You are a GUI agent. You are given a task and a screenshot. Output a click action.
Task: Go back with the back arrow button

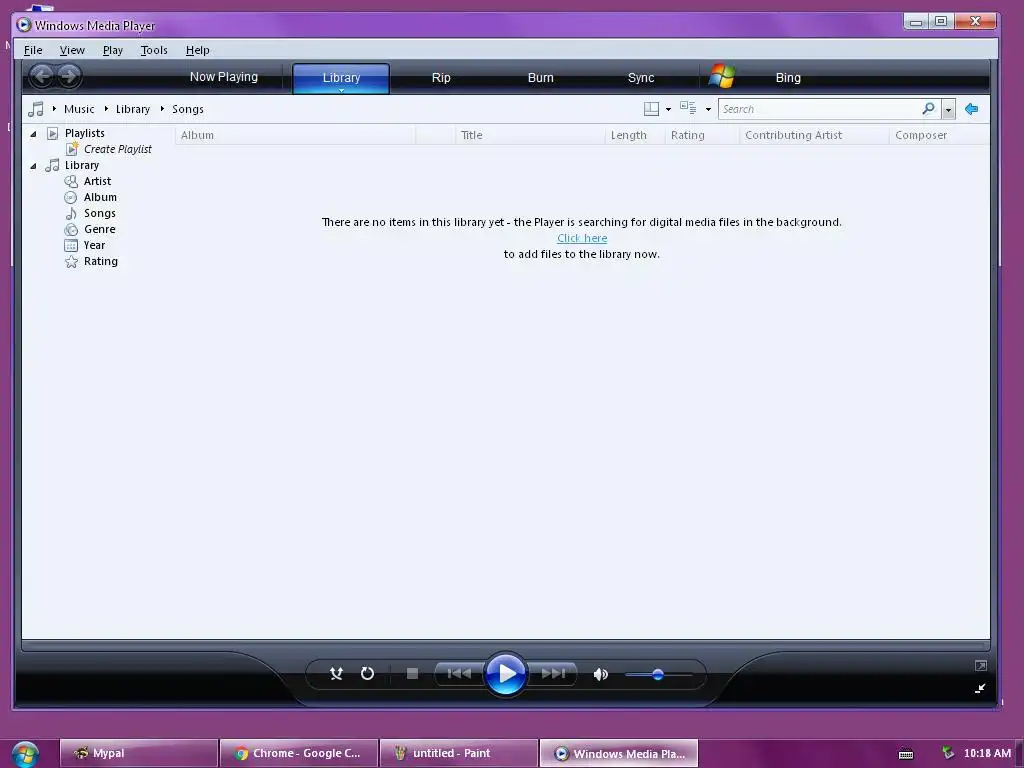tap(42, 76)
